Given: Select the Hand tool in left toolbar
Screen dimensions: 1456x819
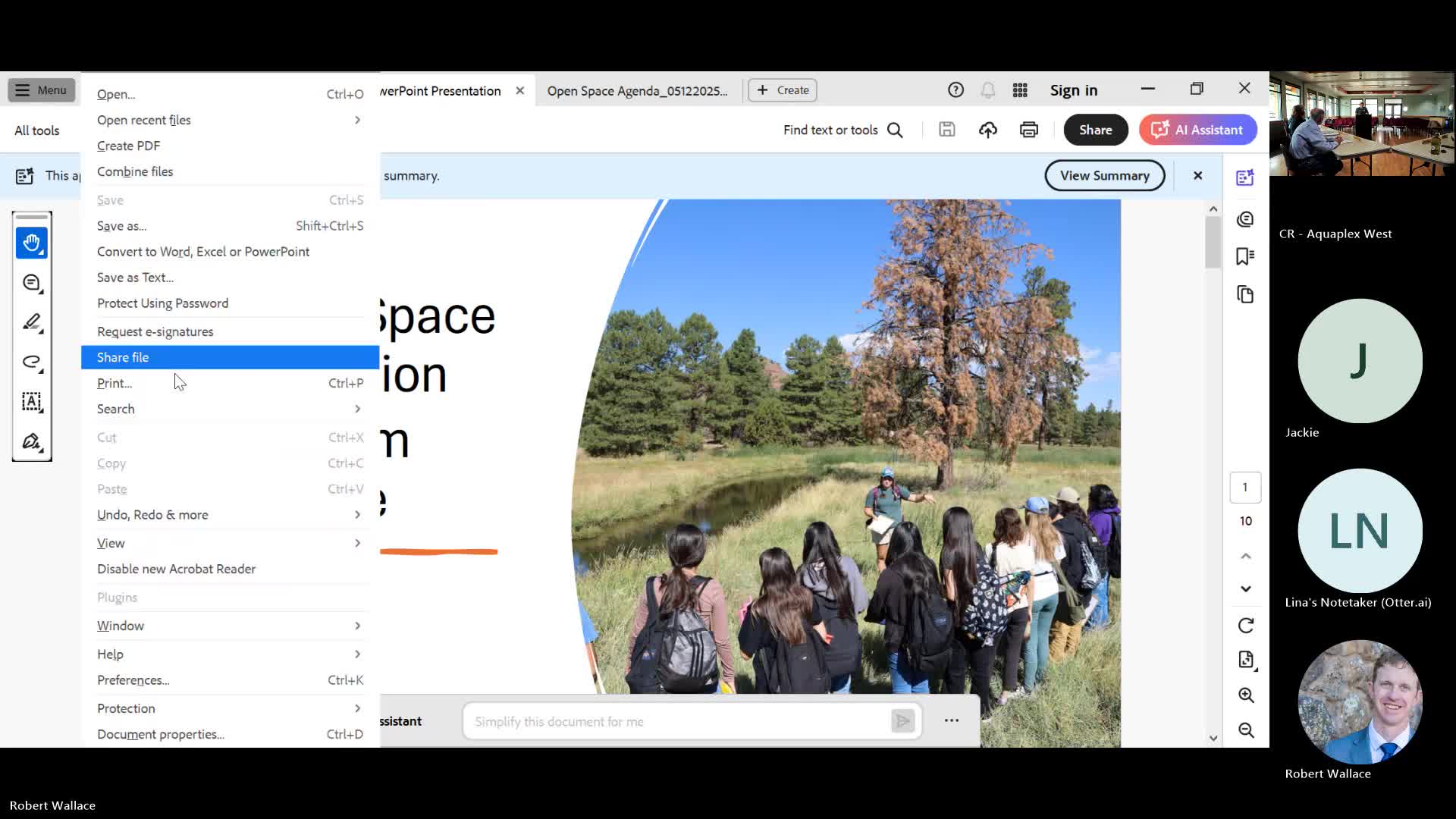Looking at the screenshot, I should [31, 243].
